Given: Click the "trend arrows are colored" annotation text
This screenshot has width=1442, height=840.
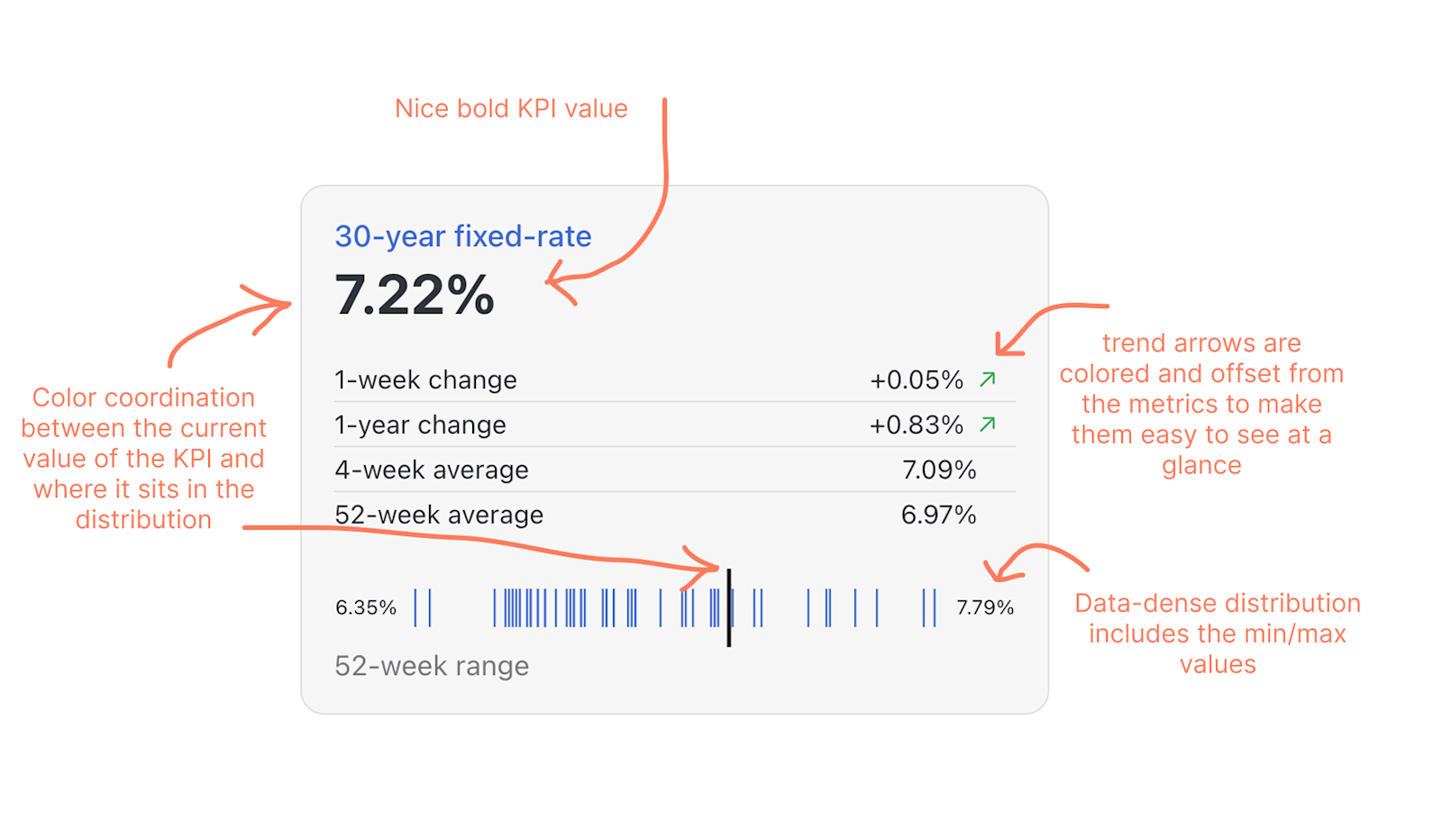Looking at the screenshot, I should 1201,404.
